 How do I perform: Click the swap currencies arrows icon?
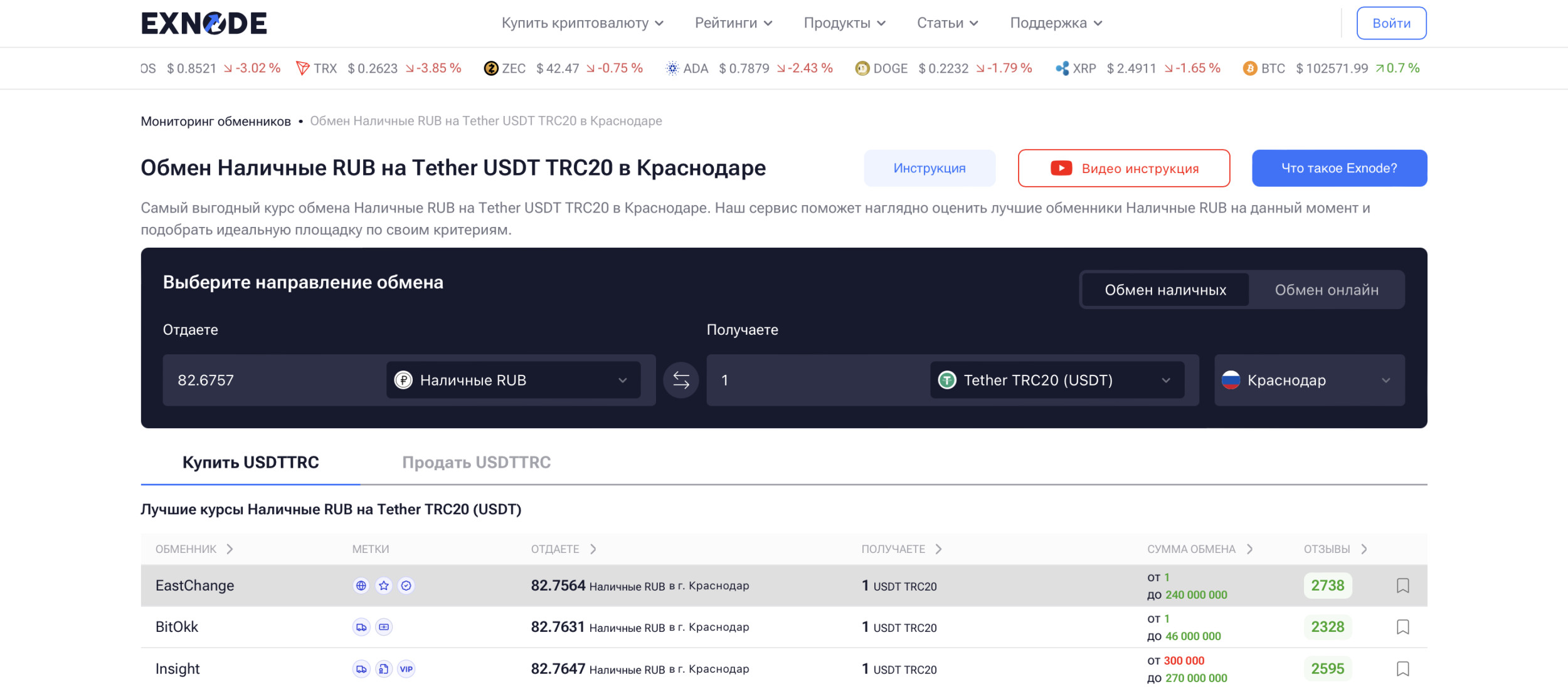click(681, 380)
